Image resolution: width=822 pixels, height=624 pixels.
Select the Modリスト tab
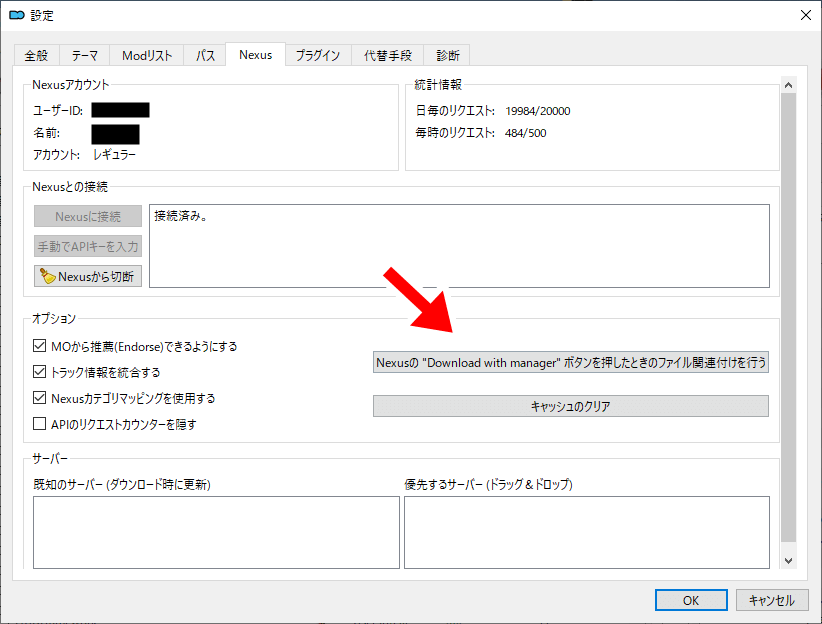point(147,56)
